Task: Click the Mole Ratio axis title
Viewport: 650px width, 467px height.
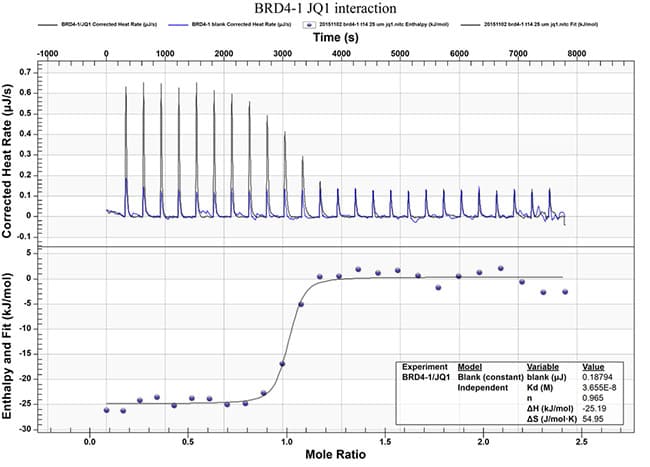Action: click(x=335, y=455)
